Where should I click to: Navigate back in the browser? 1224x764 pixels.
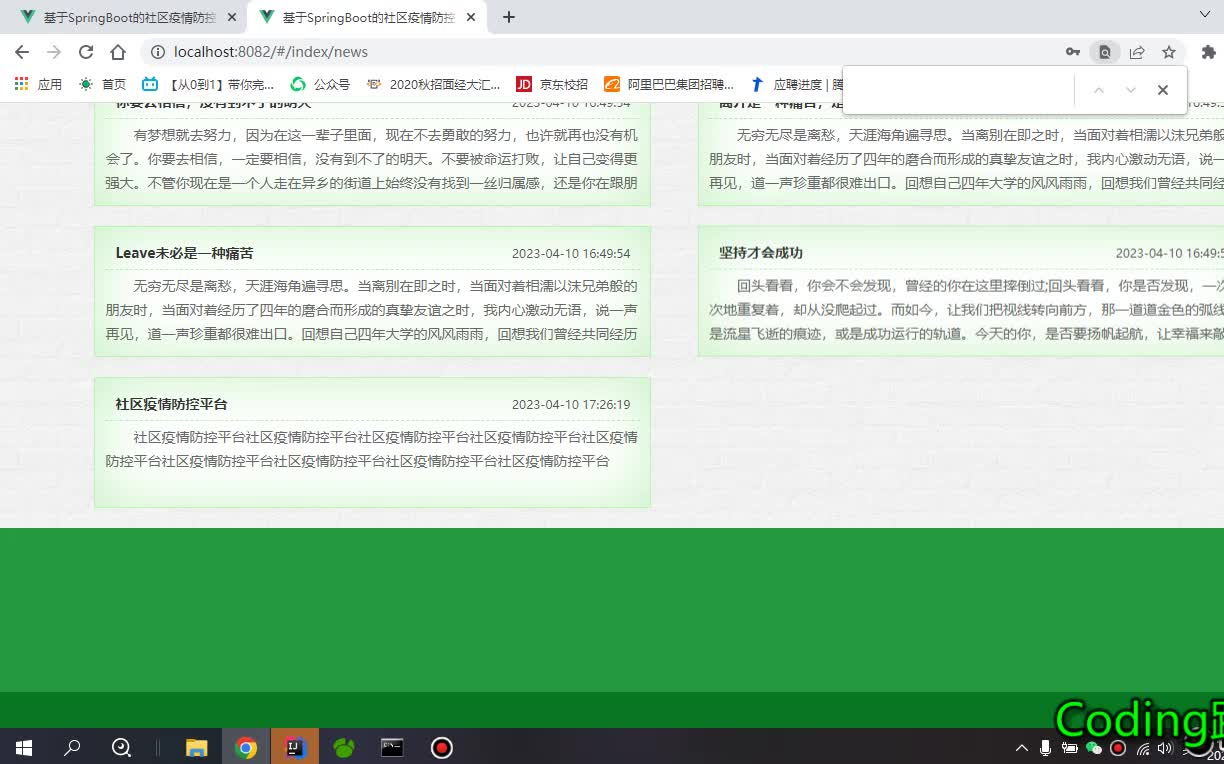[21, 52]
